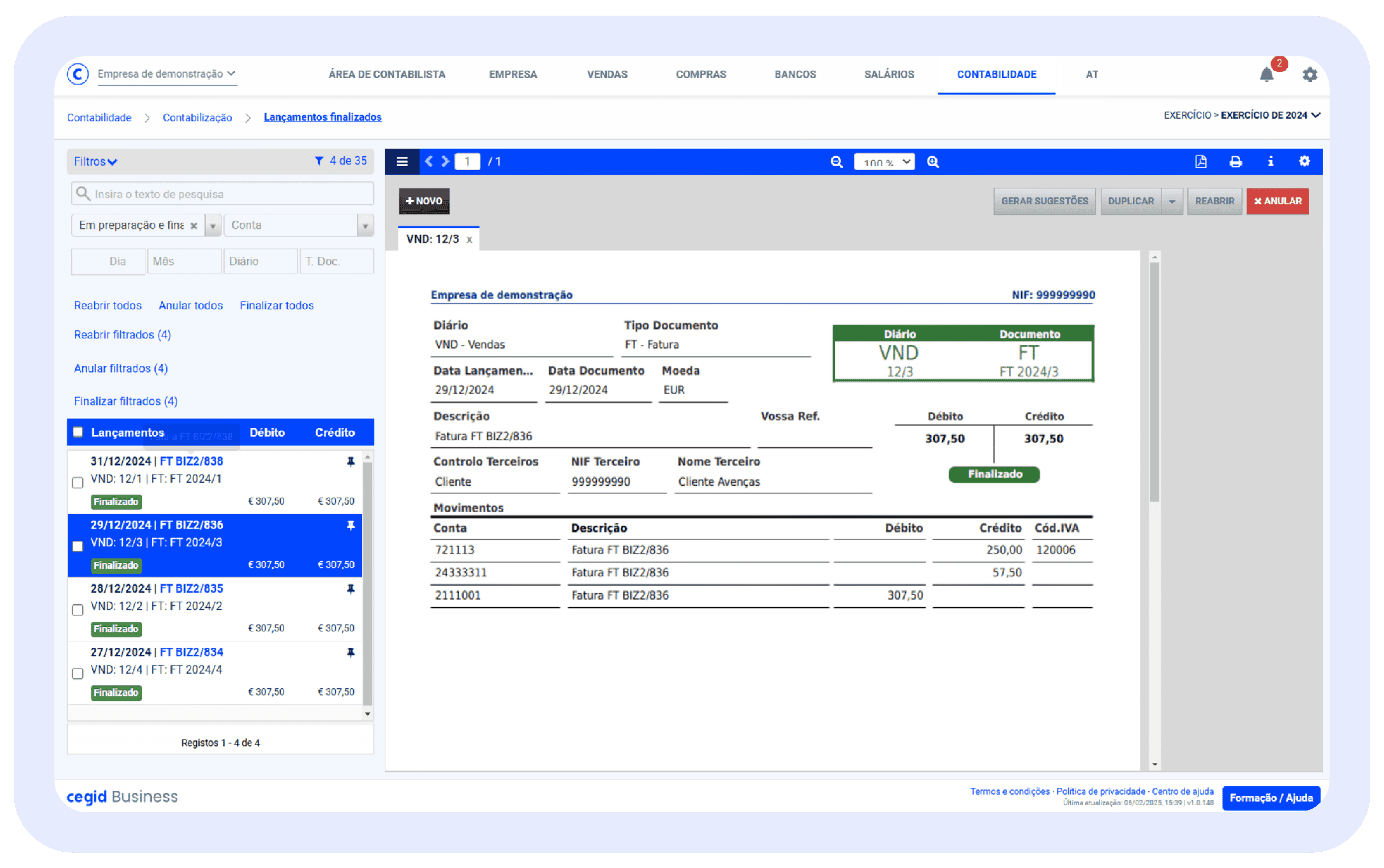
Task: Open the Vendas menu
Action: (606, 75)
